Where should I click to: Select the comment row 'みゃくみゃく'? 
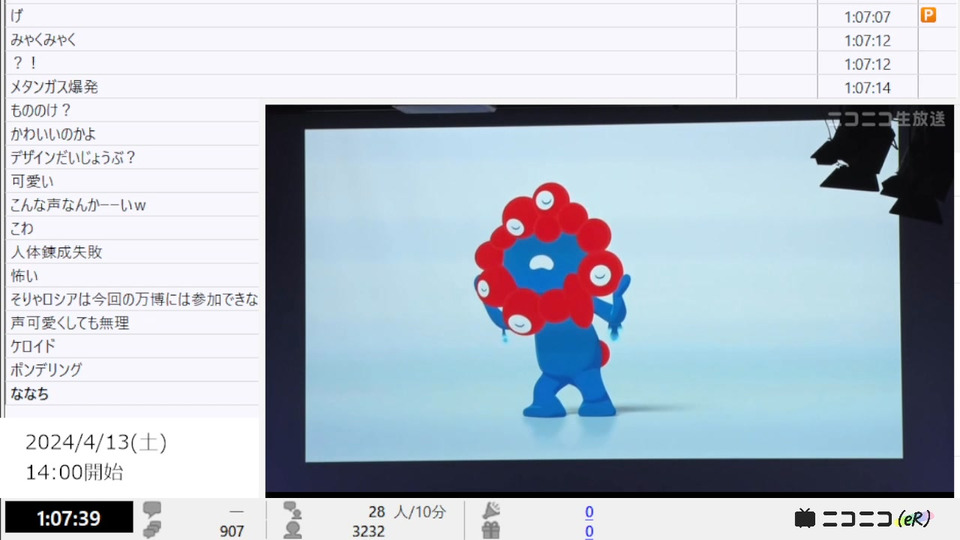tap(370, 40)
